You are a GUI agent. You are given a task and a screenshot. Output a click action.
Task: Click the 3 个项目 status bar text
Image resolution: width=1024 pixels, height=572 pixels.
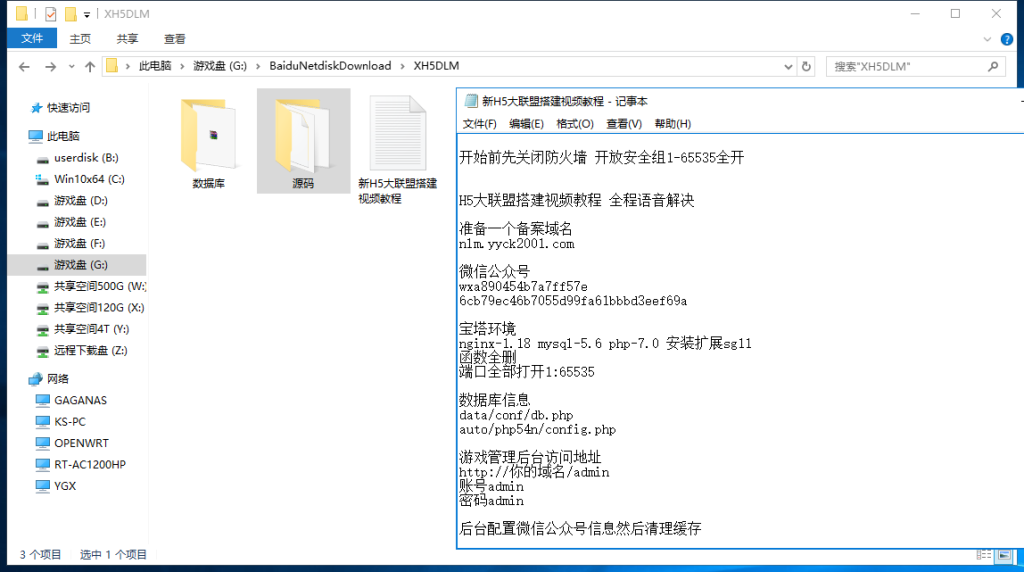[x=40, y=554]
